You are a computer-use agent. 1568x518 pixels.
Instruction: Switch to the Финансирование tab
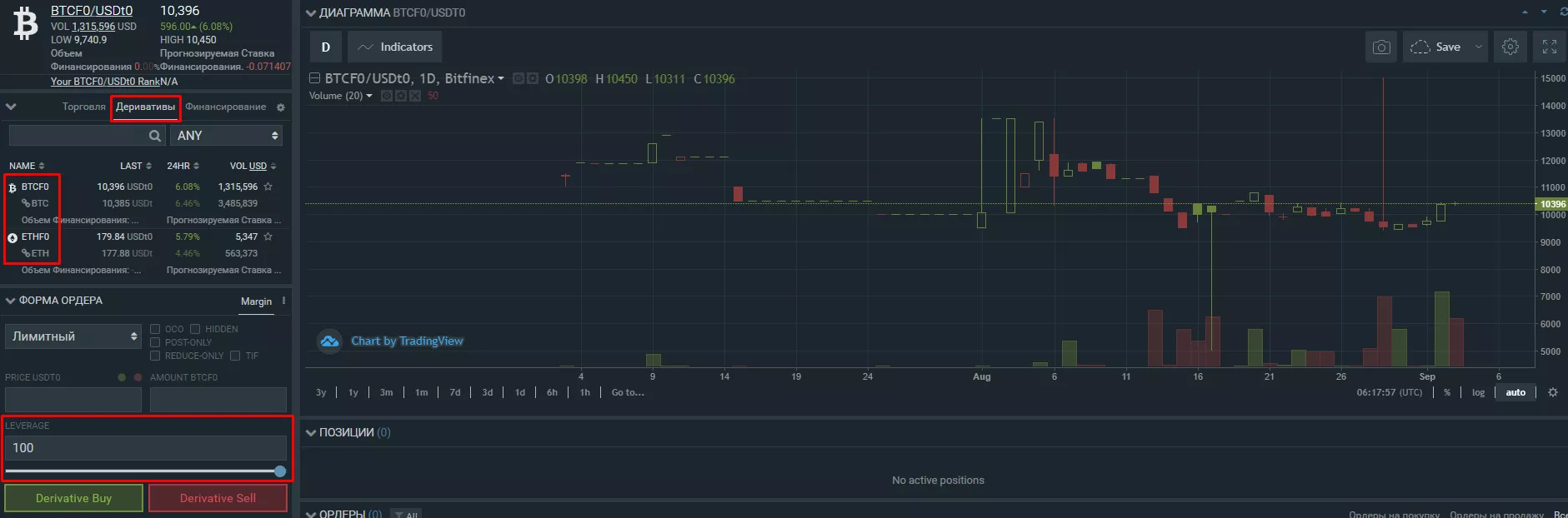[225, 107]
